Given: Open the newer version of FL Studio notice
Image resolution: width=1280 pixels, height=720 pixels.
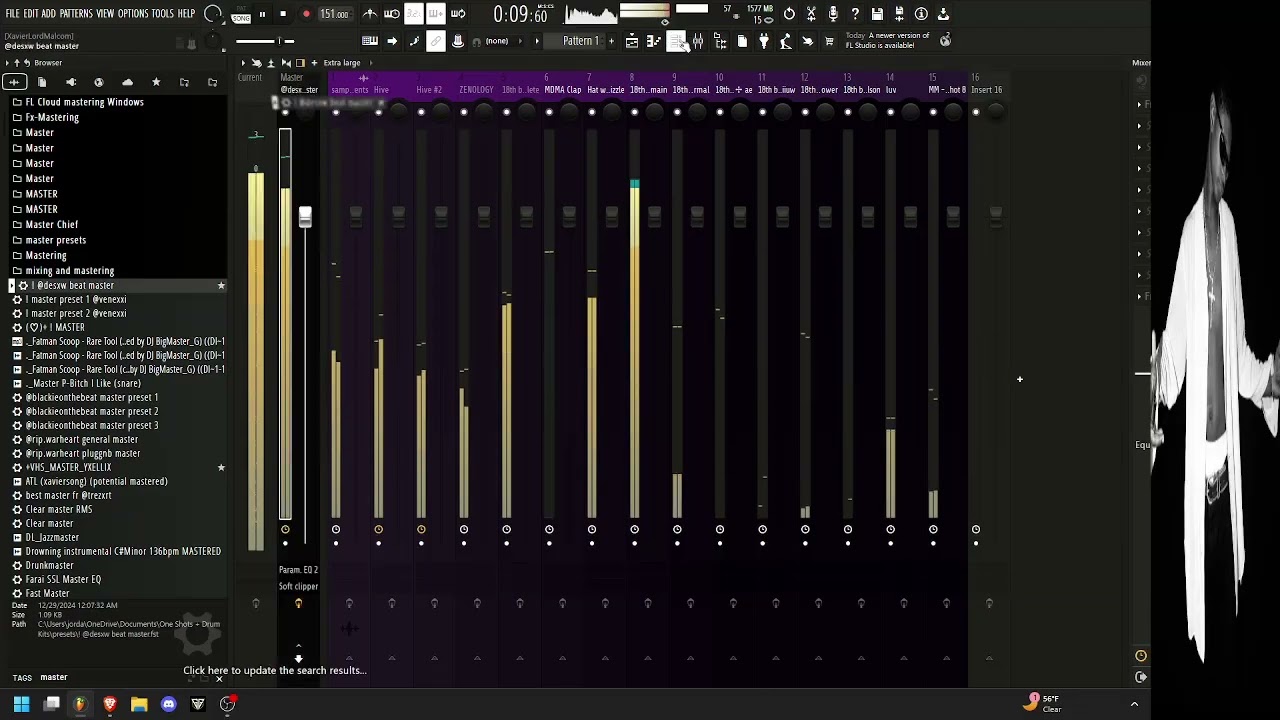Looking at the screenshot, I should pyautogui.click(x=887, y=40).
